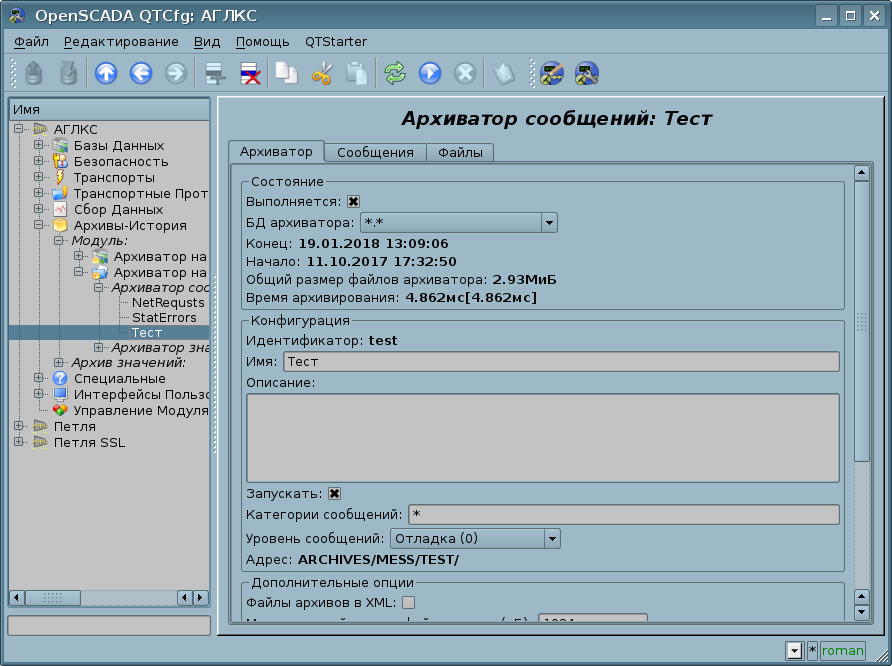Click the Категории сообщений input field
Screen dimensions: 892x666
pos(624,515)
